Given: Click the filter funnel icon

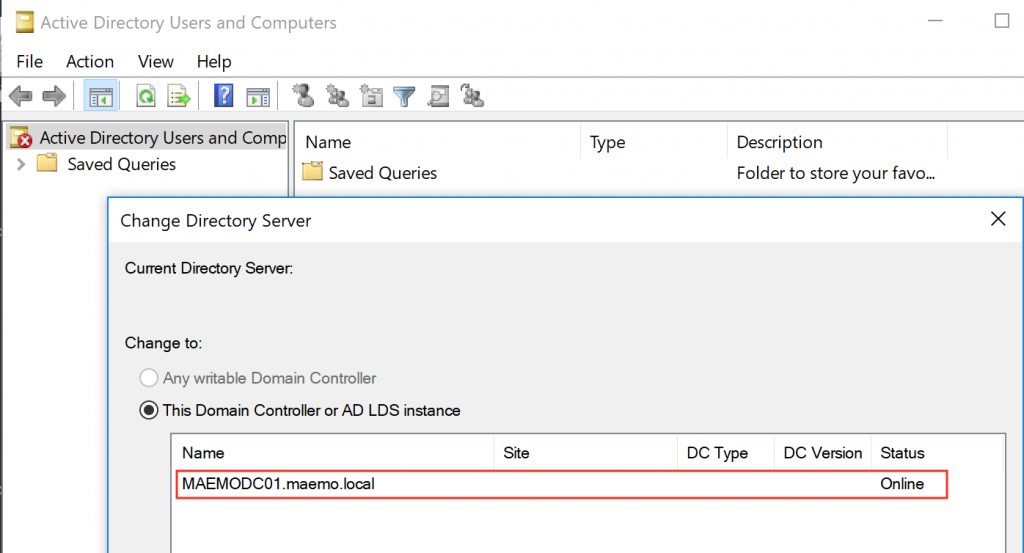Looking at the screenshot, I should point(404,96).
